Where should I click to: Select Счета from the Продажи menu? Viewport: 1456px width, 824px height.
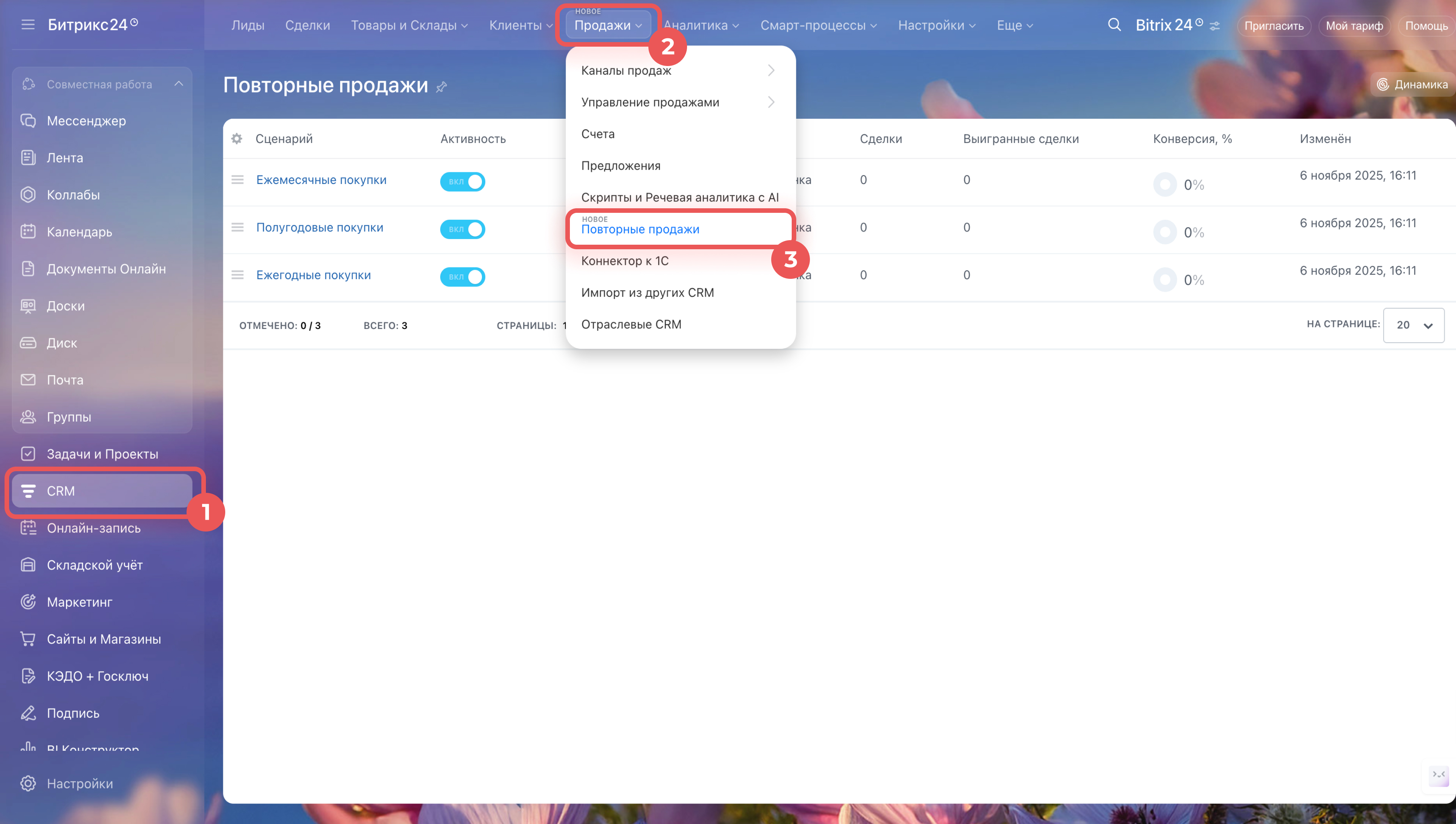point(598,134)
